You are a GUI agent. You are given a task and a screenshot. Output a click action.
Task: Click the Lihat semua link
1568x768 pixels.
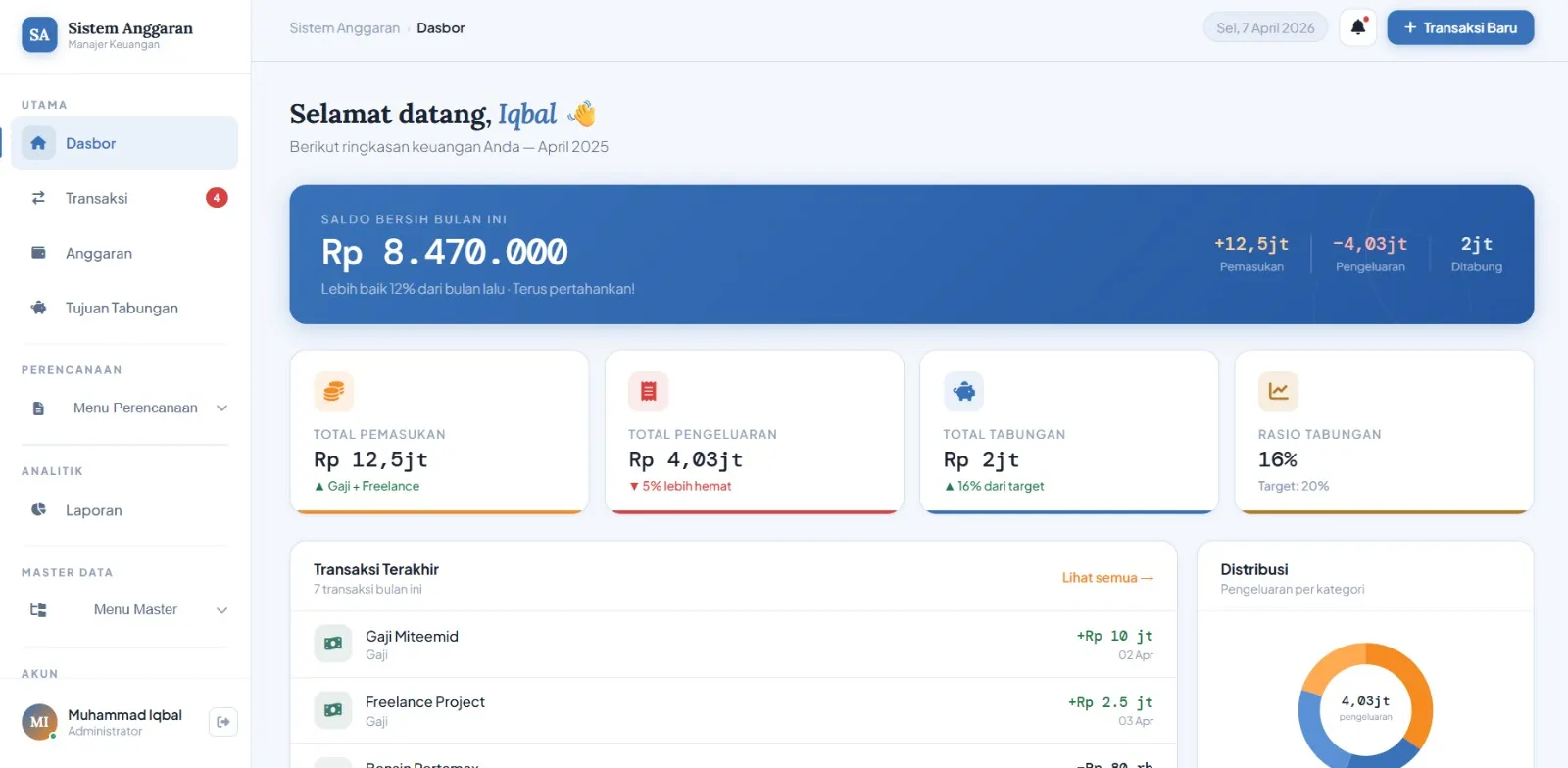coord(1107,578)
